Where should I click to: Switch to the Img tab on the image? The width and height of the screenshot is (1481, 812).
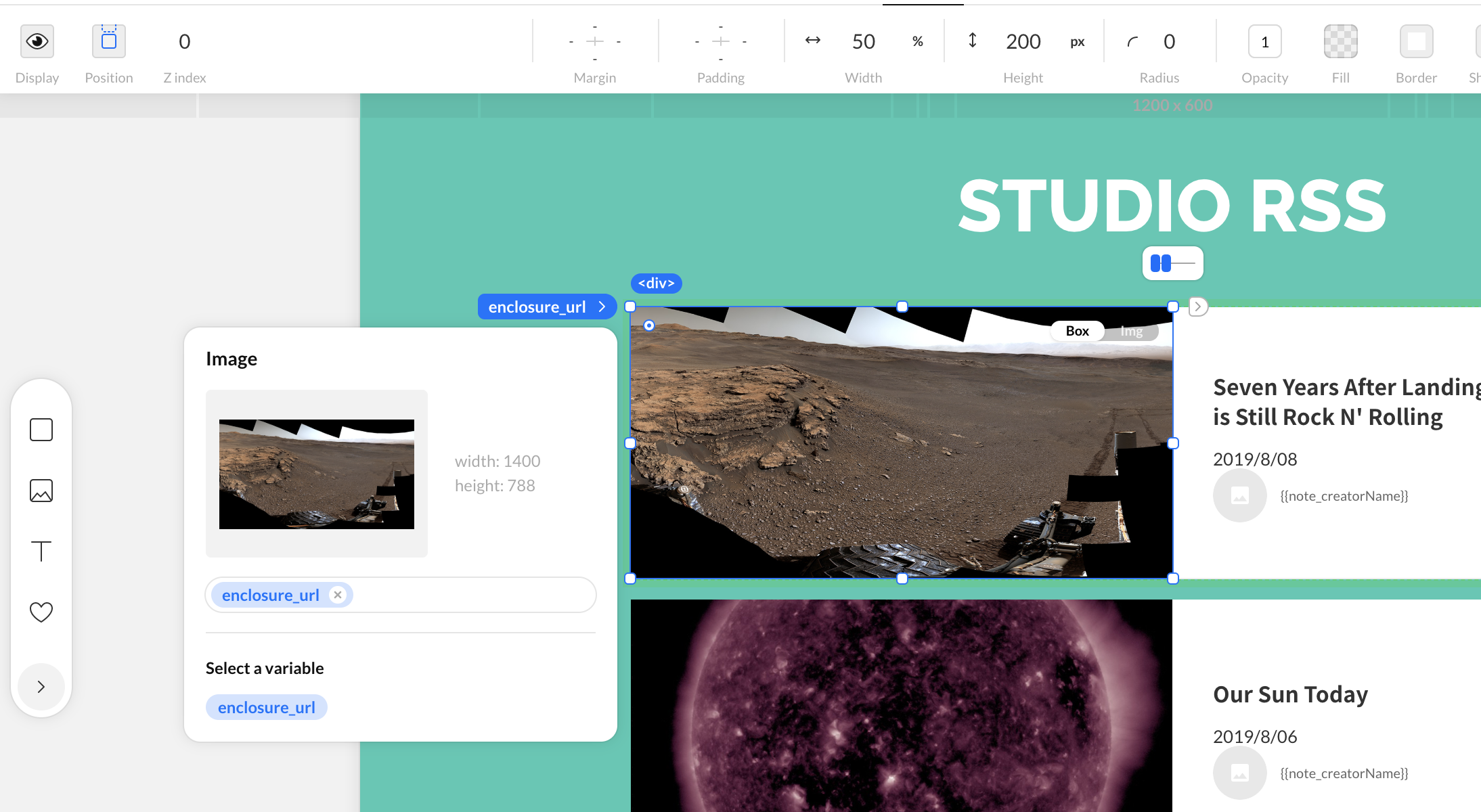tap(1131, 331)
